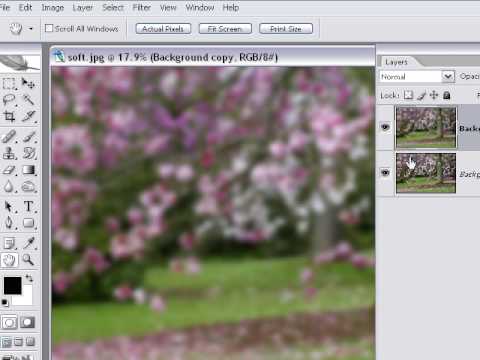This screenshot has width=480, height=360.
Task: Open the Filter menu
Action: [142, 7]
